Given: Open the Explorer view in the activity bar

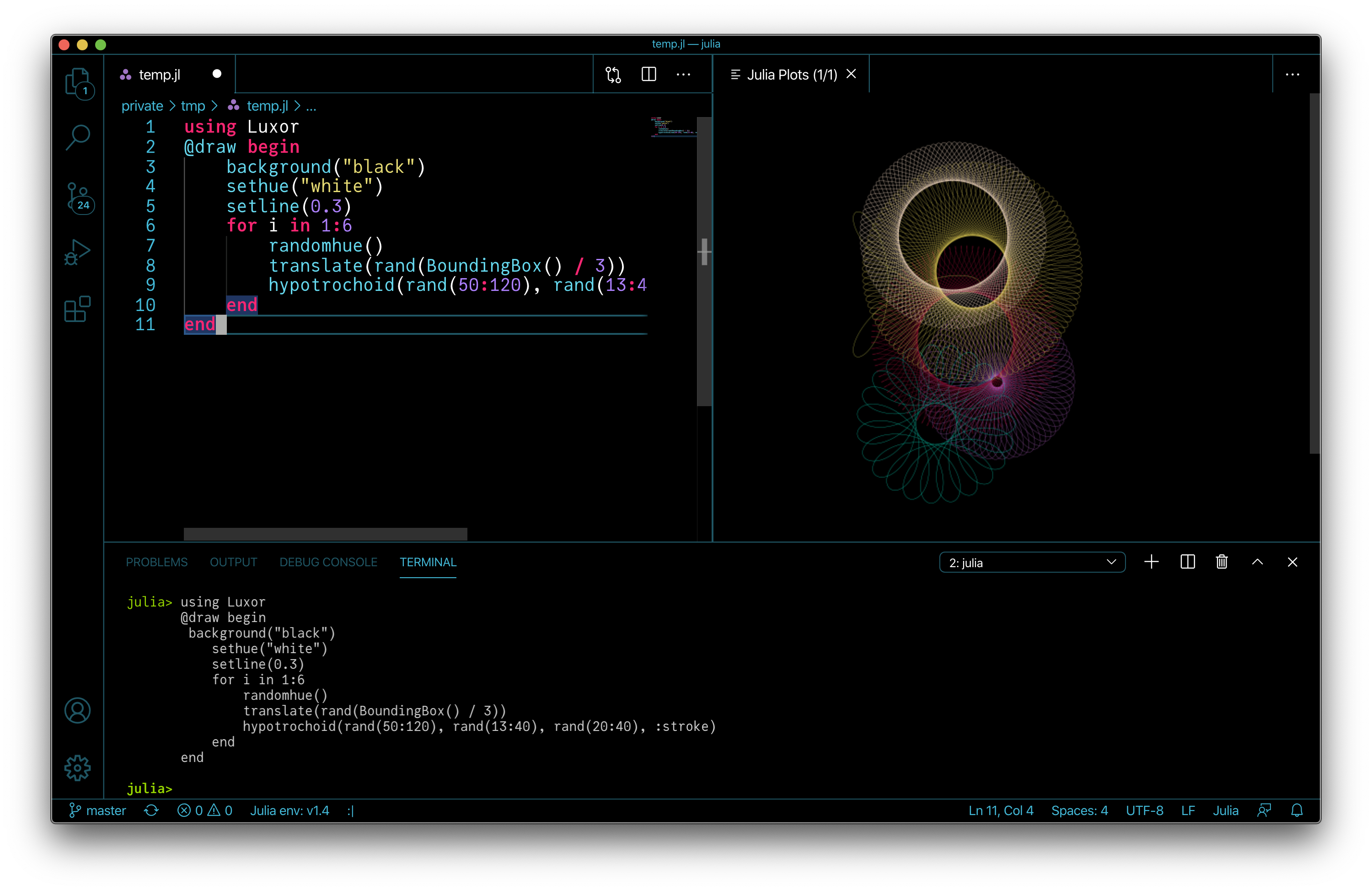Looking at the screenshot, I should [77, 82].
